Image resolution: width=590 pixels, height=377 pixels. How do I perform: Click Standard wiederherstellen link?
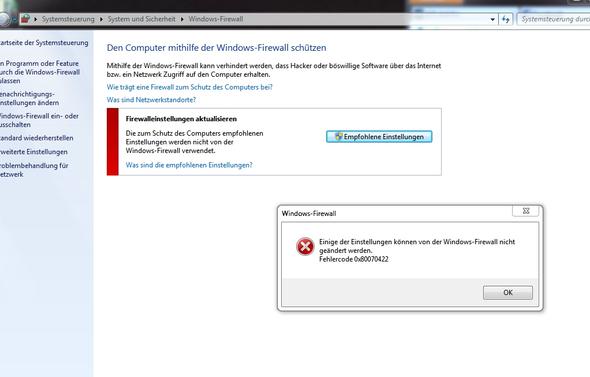tap(36, 138)
